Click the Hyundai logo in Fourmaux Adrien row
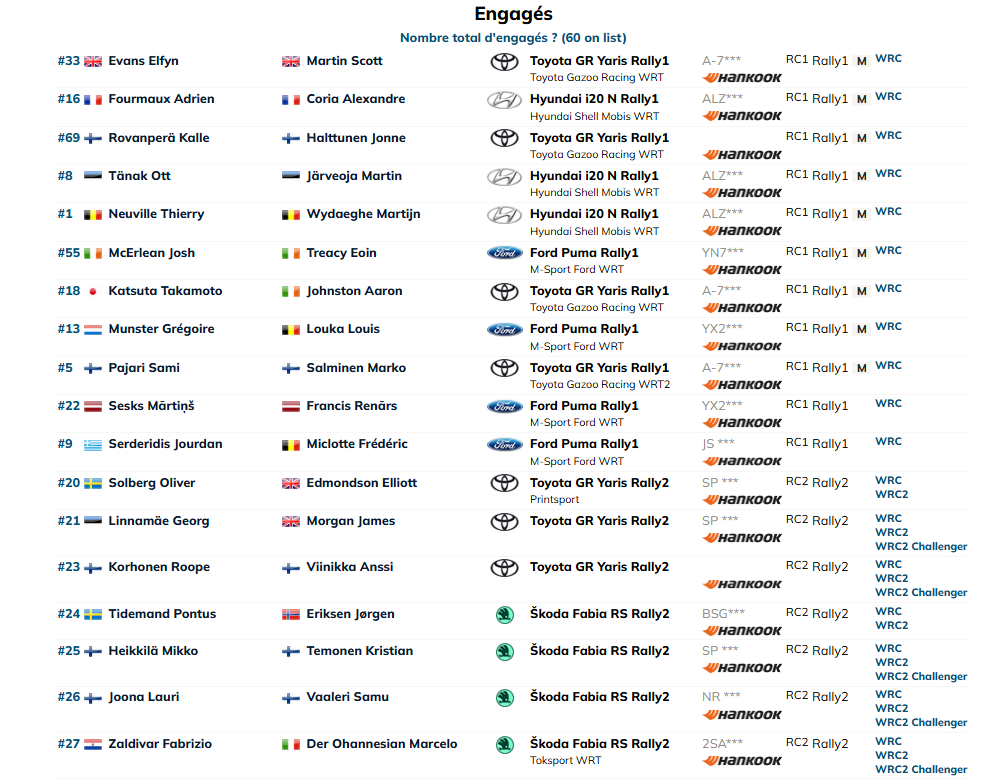The height and width of the screenshot is (781, 1000). coord(504,100)
